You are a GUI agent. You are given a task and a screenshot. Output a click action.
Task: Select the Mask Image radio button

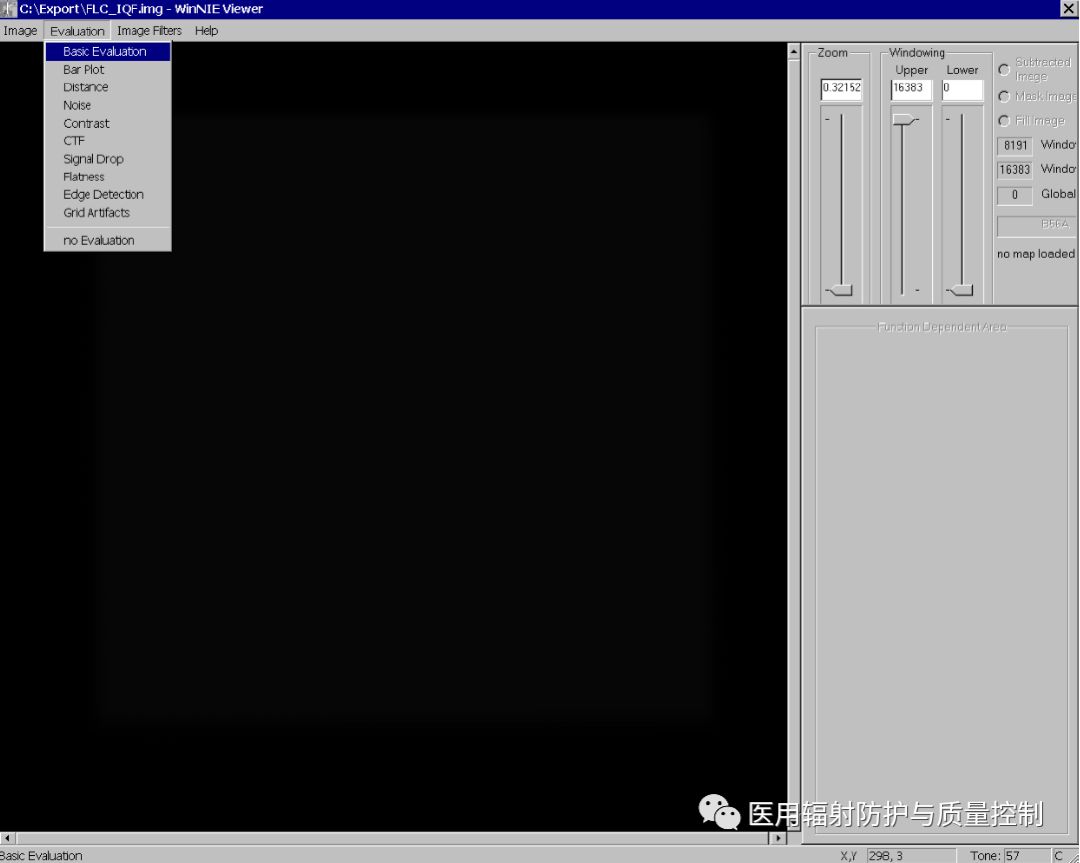tap(1004, 96)
